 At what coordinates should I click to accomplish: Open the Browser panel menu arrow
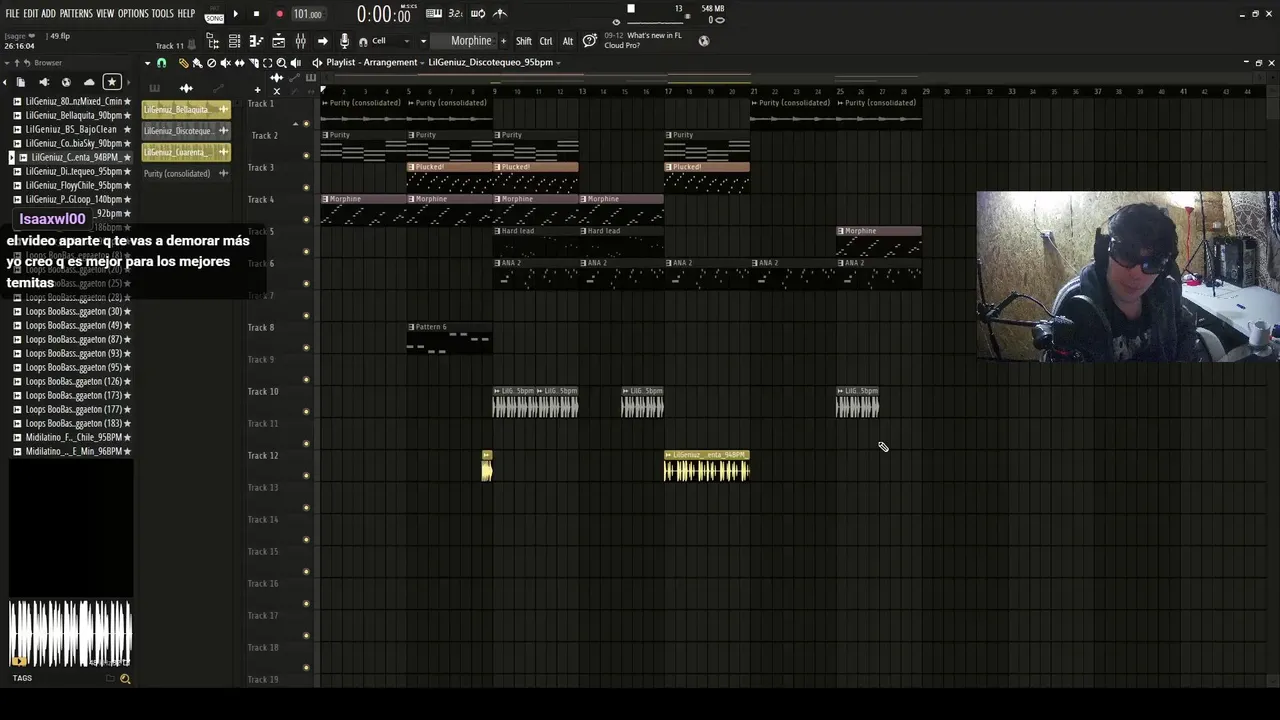tap(6, 63)
